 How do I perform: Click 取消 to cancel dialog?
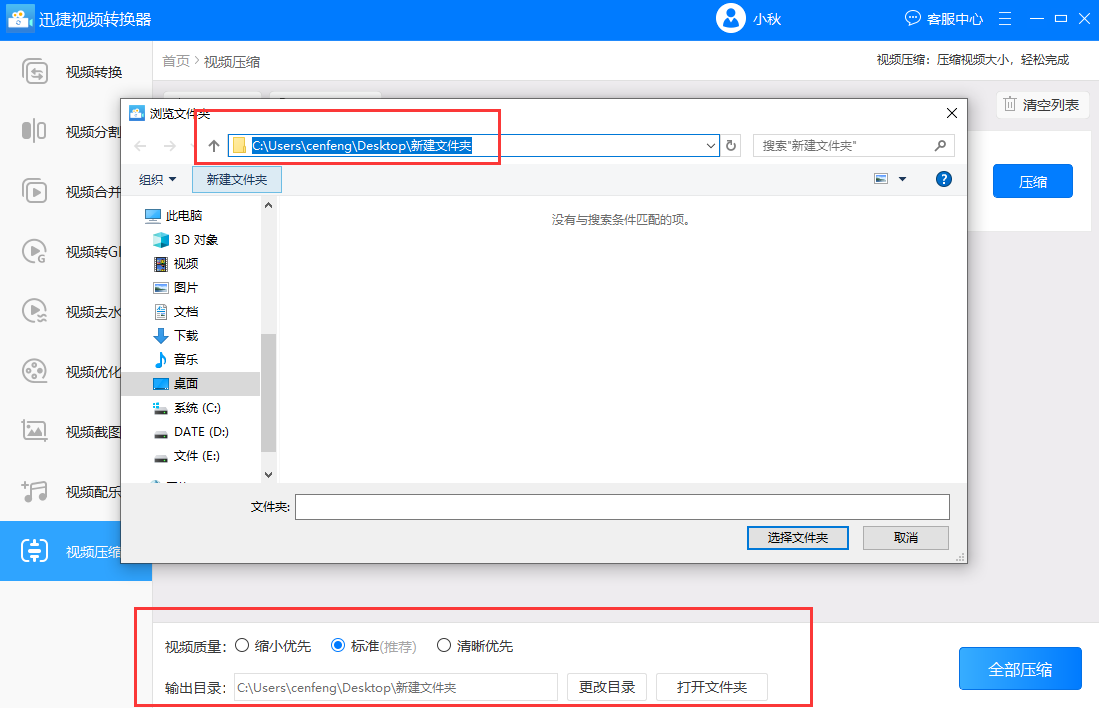pyautogui.click(x=906, y=538)
